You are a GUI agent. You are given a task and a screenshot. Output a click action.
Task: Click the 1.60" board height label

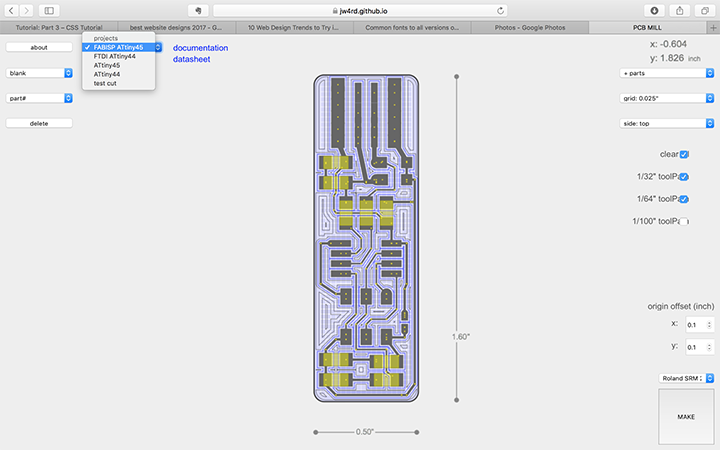[461, 337]
